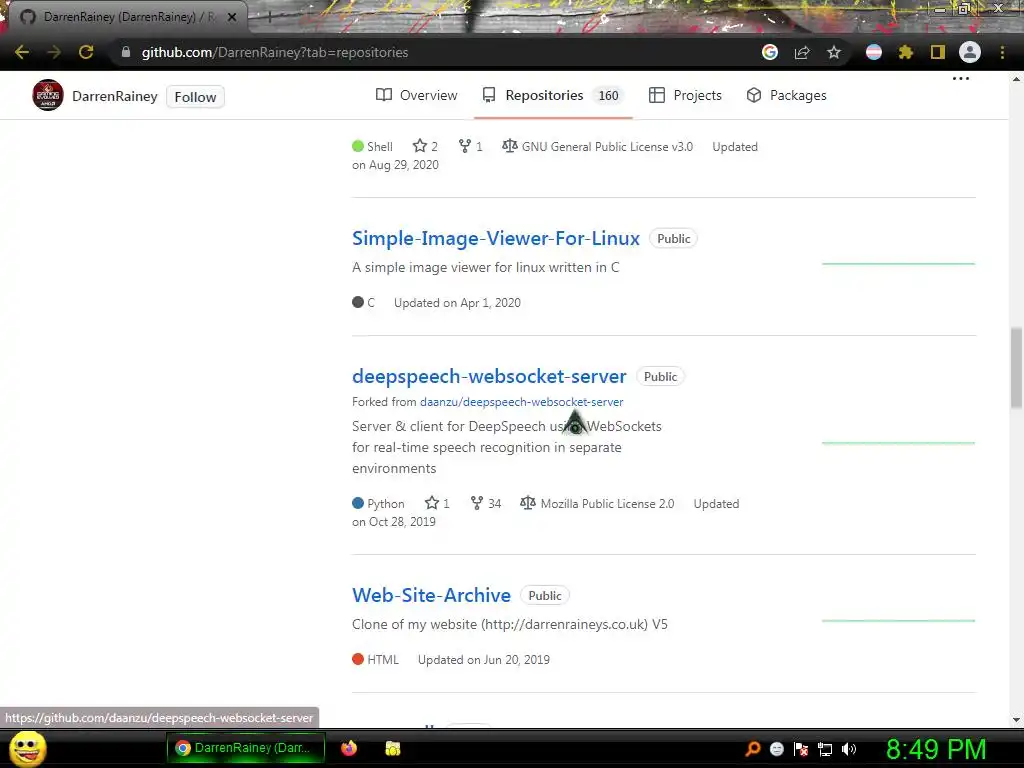Open the Chrome three-dot menu
This screenshot has height=768, width=1024.
[1002, 52]
